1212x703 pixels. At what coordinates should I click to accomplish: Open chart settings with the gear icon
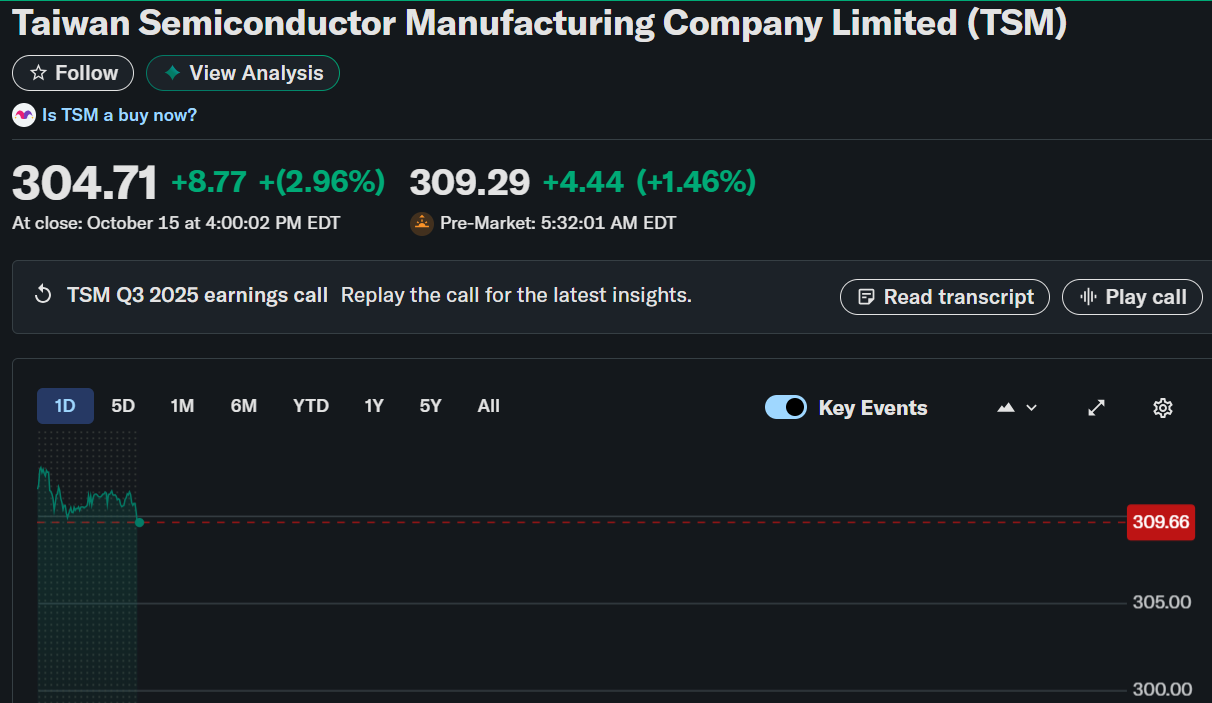click(1162, 407)
